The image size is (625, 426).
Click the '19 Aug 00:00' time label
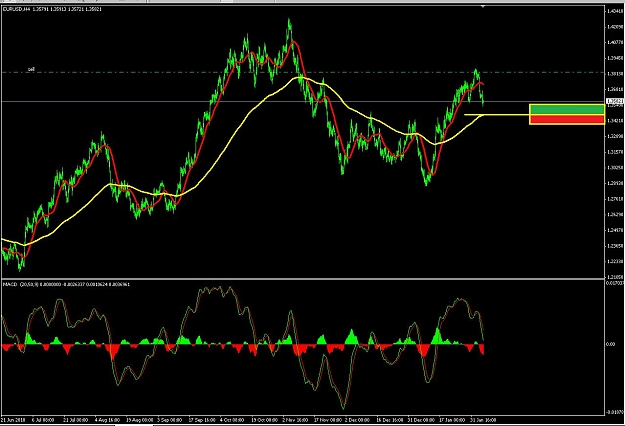[x=138, y=420]
